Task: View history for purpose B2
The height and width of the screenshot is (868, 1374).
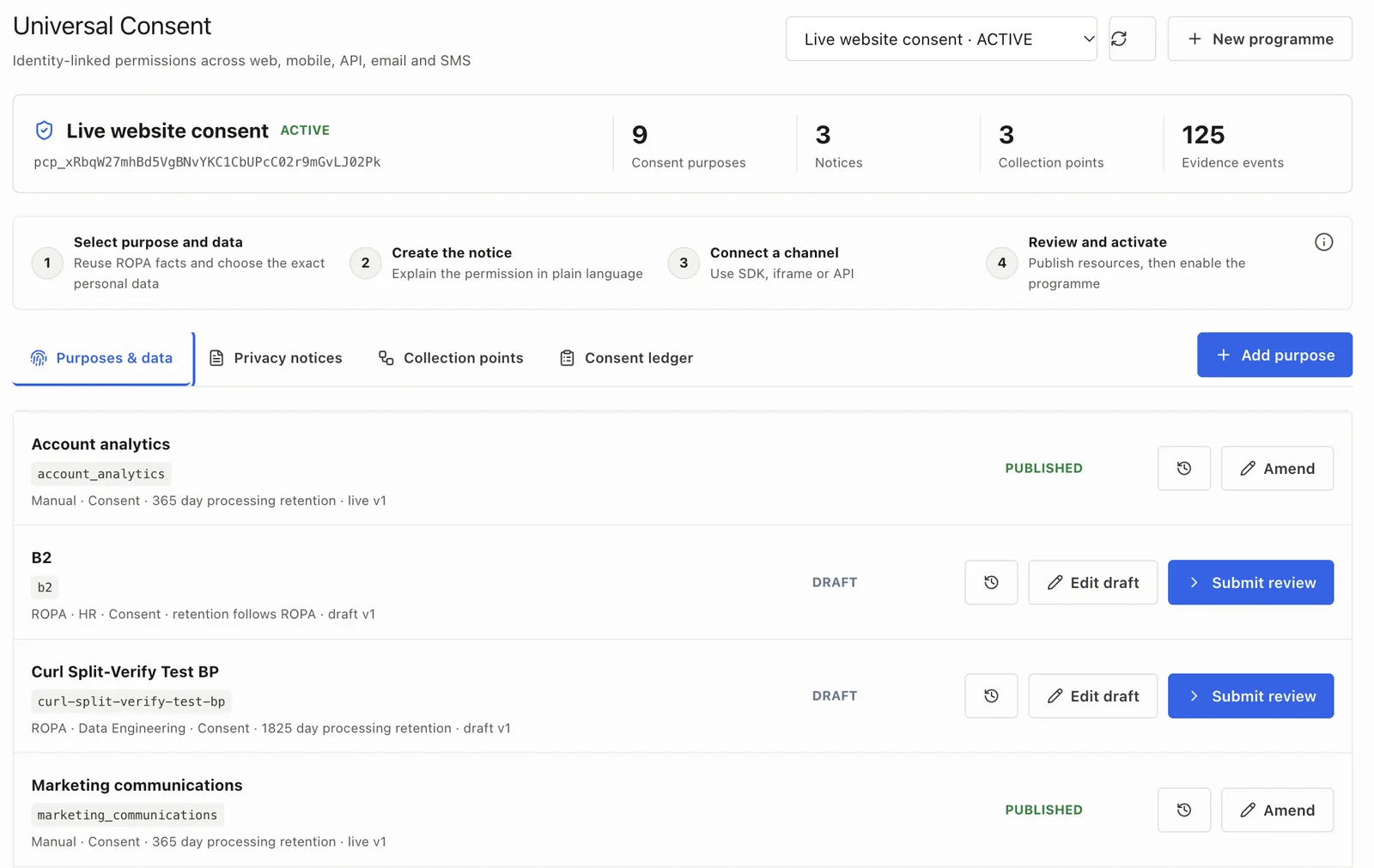Action: 991,582
